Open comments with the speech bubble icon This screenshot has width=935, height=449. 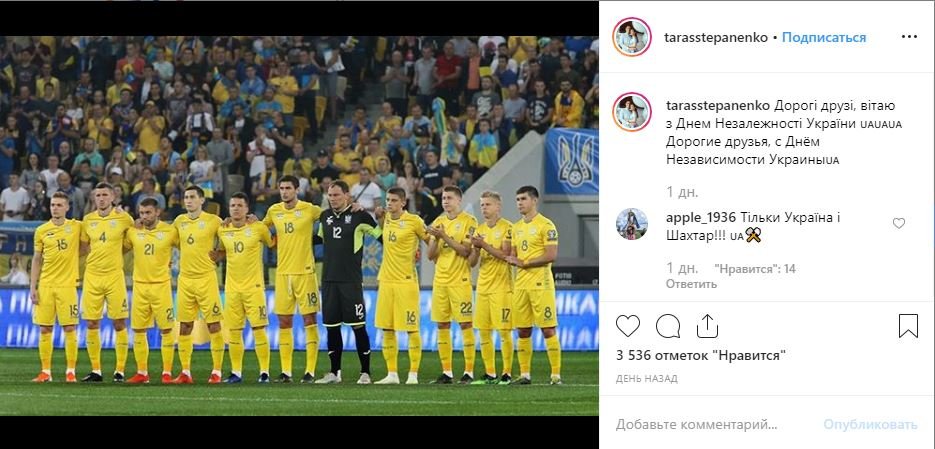point(668,326)
